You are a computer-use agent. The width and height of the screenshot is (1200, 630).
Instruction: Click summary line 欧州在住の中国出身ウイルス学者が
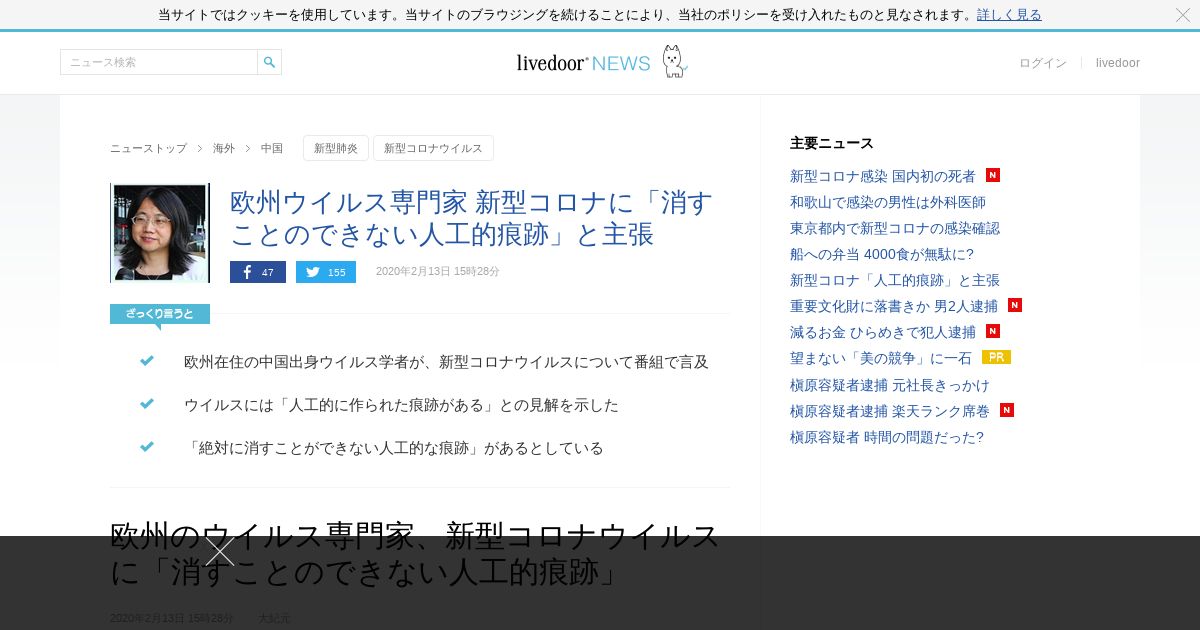[446, 362]
